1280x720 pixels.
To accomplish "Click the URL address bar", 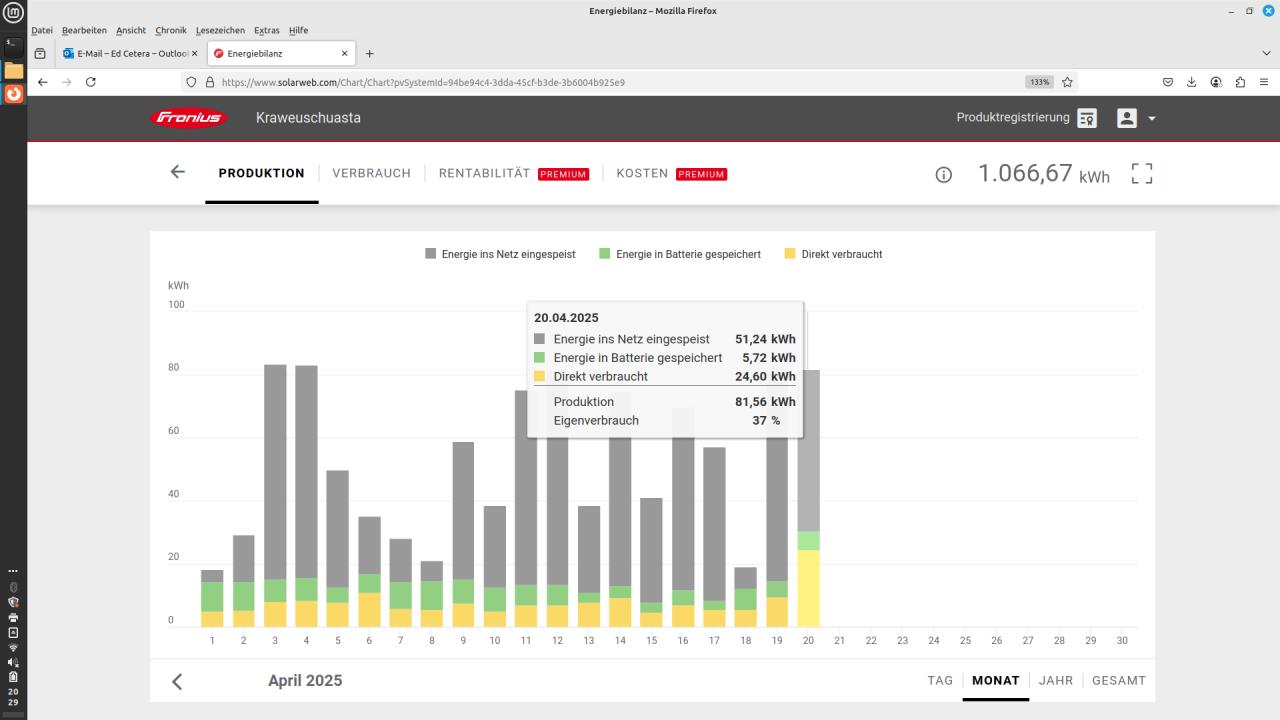I will 600,82.
